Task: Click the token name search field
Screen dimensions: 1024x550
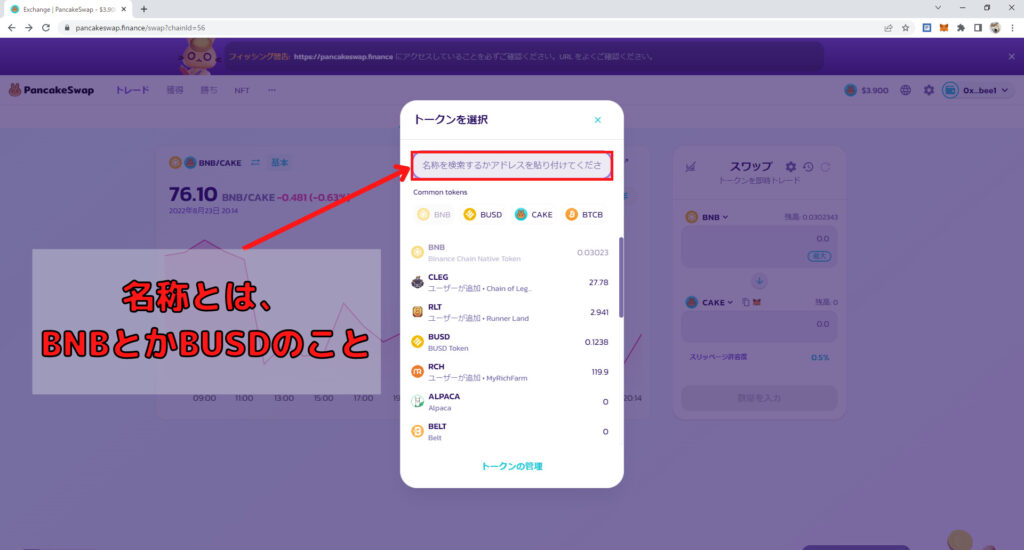Action: [512, 165]
